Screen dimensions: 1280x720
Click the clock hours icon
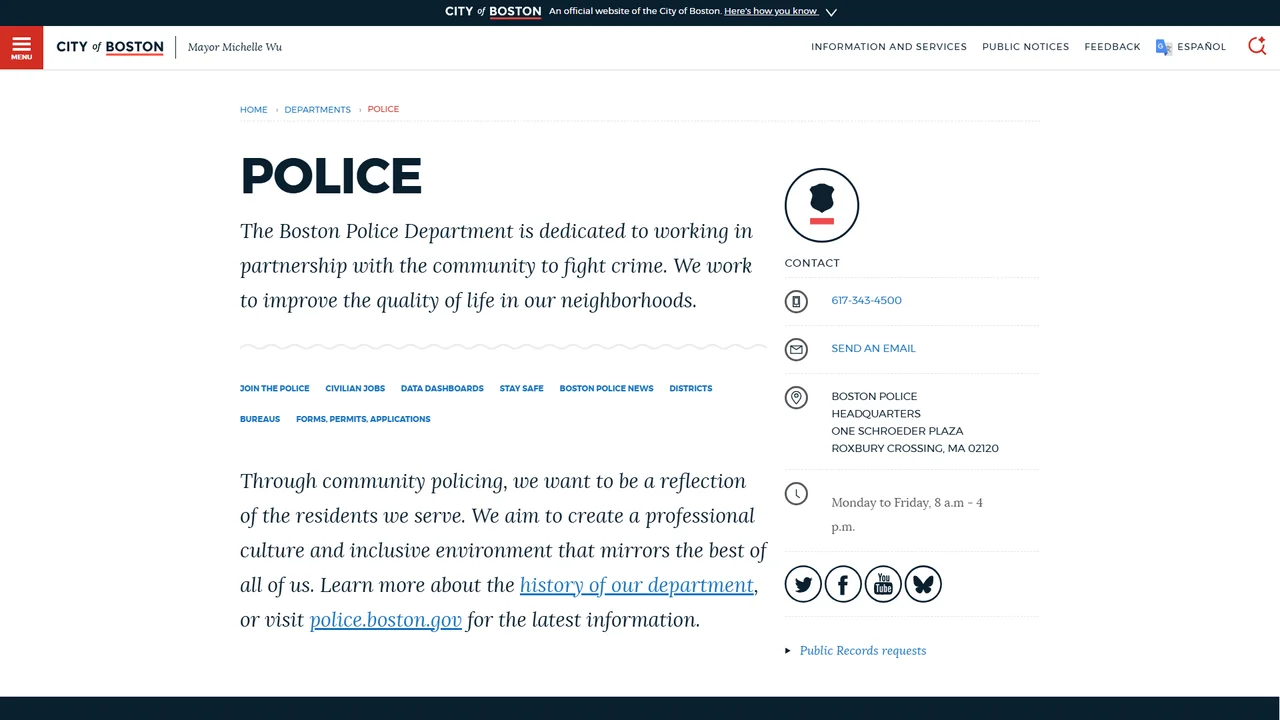796,494
